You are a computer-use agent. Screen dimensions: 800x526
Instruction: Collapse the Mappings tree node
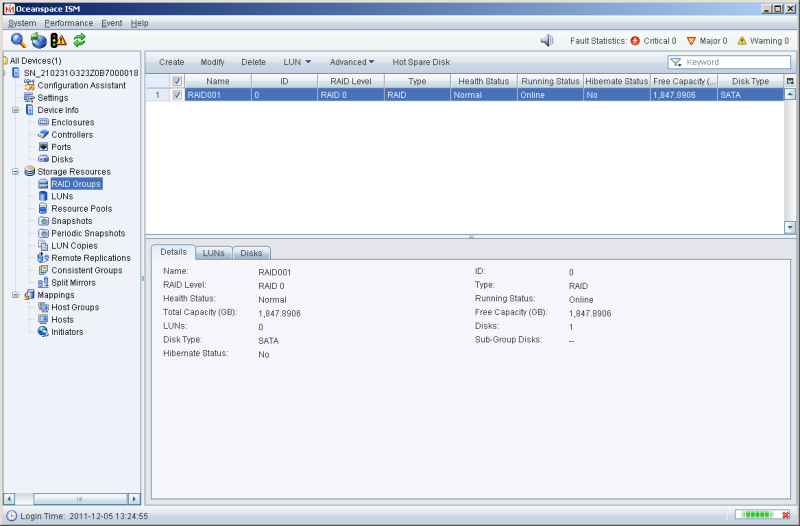[15, 295]
